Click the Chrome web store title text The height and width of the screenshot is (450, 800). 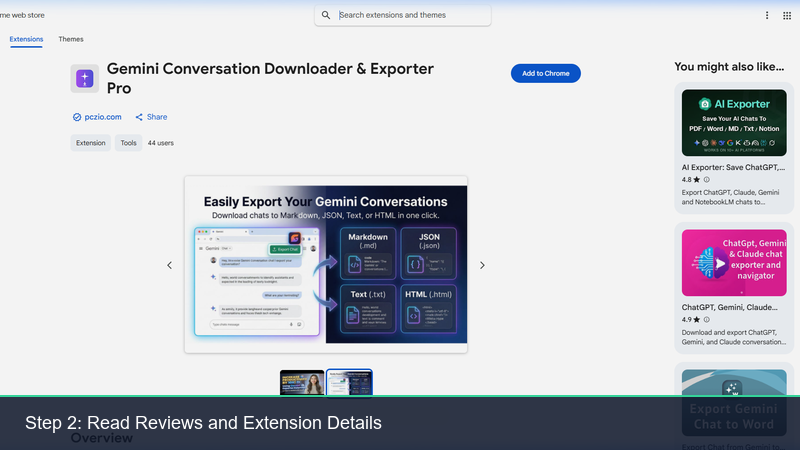[22, 15]
